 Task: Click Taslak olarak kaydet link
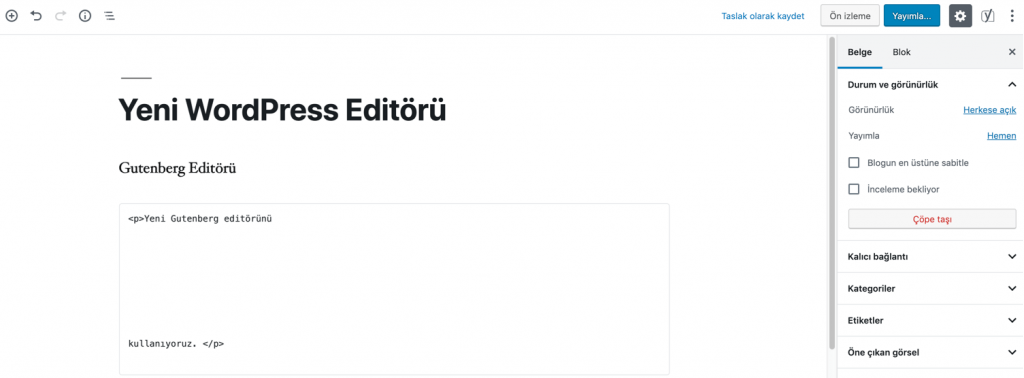click(x=763, y=16)
